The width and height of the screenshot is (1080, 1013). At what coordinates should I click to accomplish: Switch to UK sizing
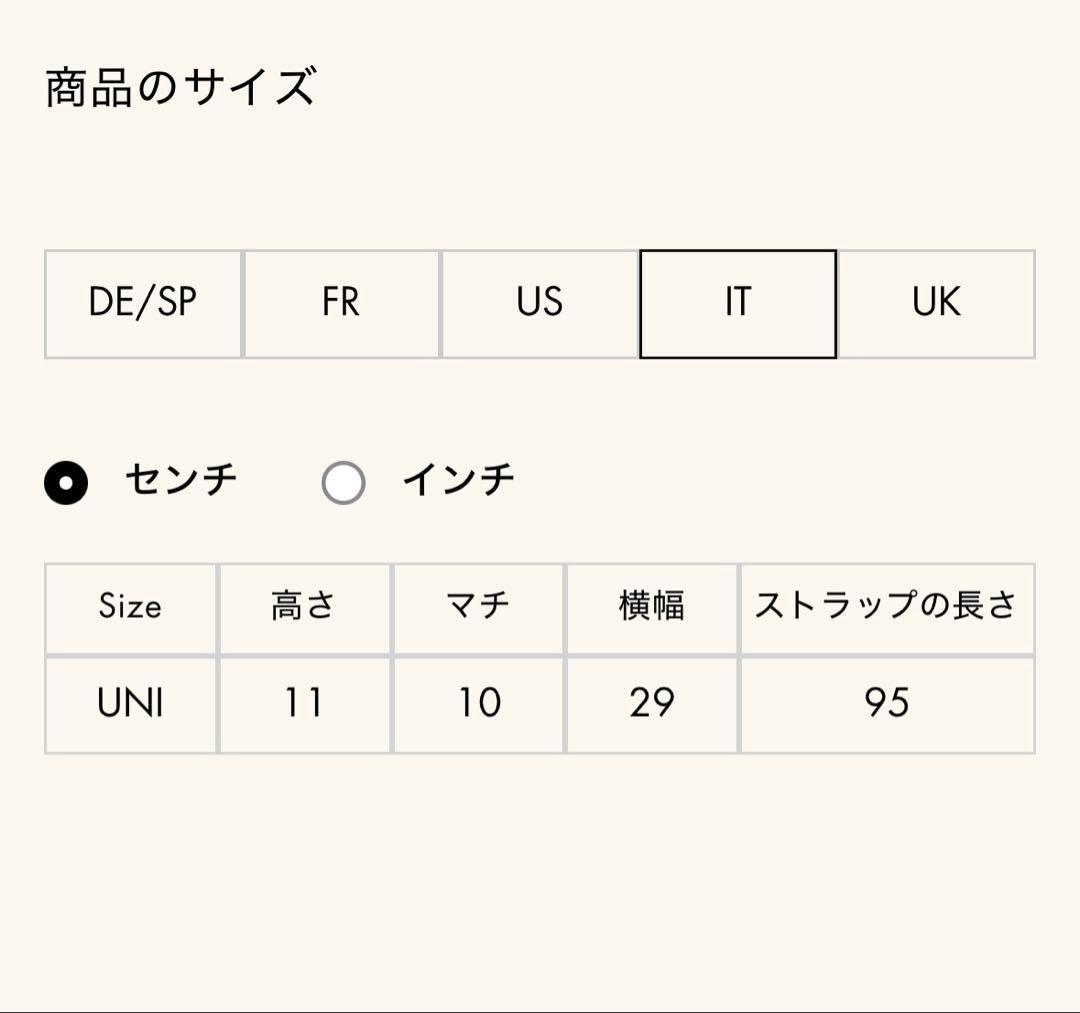pyautogui.click(x=936, y=303)
